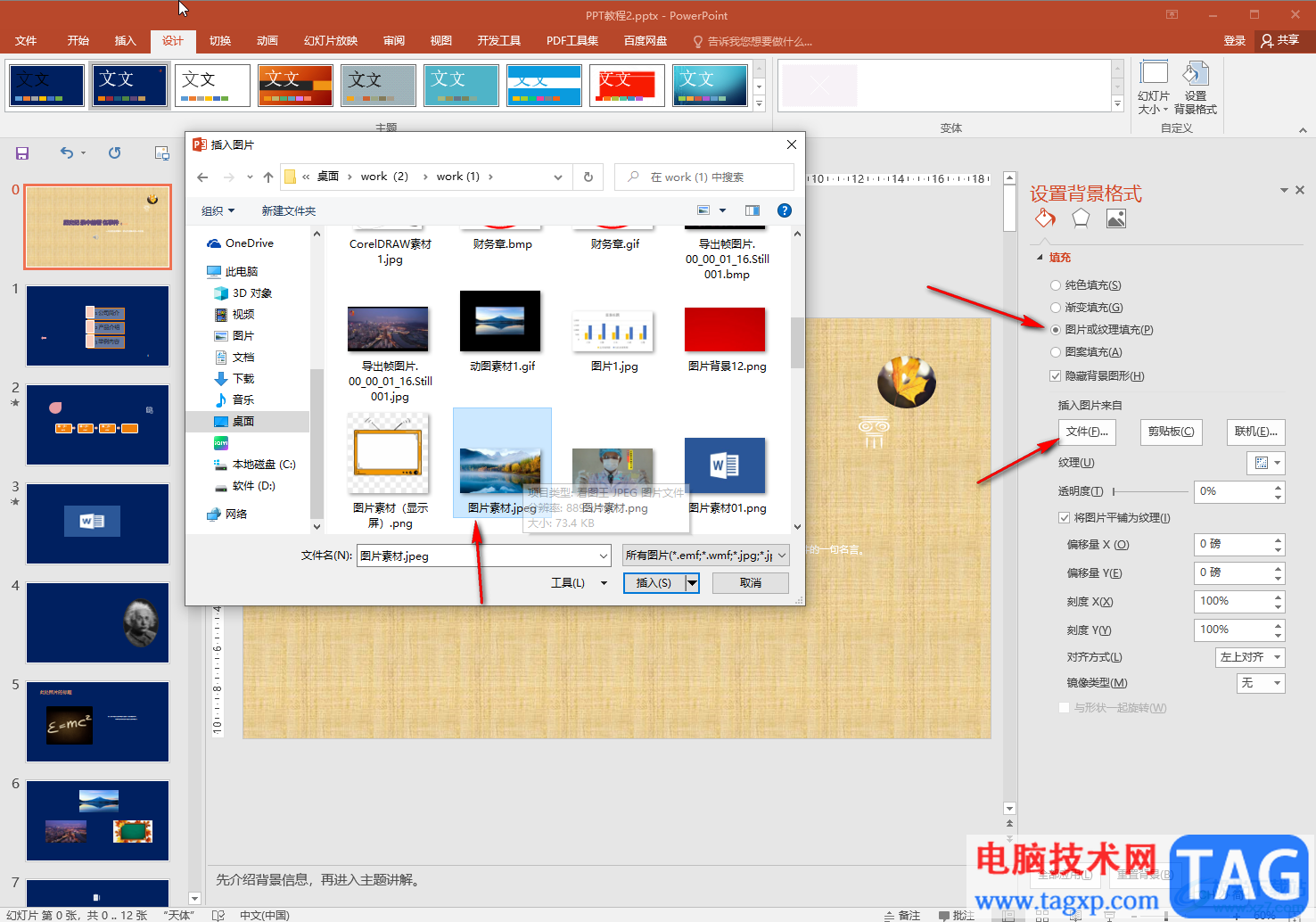Image resolution: width=1316 pixels, height=922 pixels.
Task: Go back in the file dialog
Action: (202, 177)
